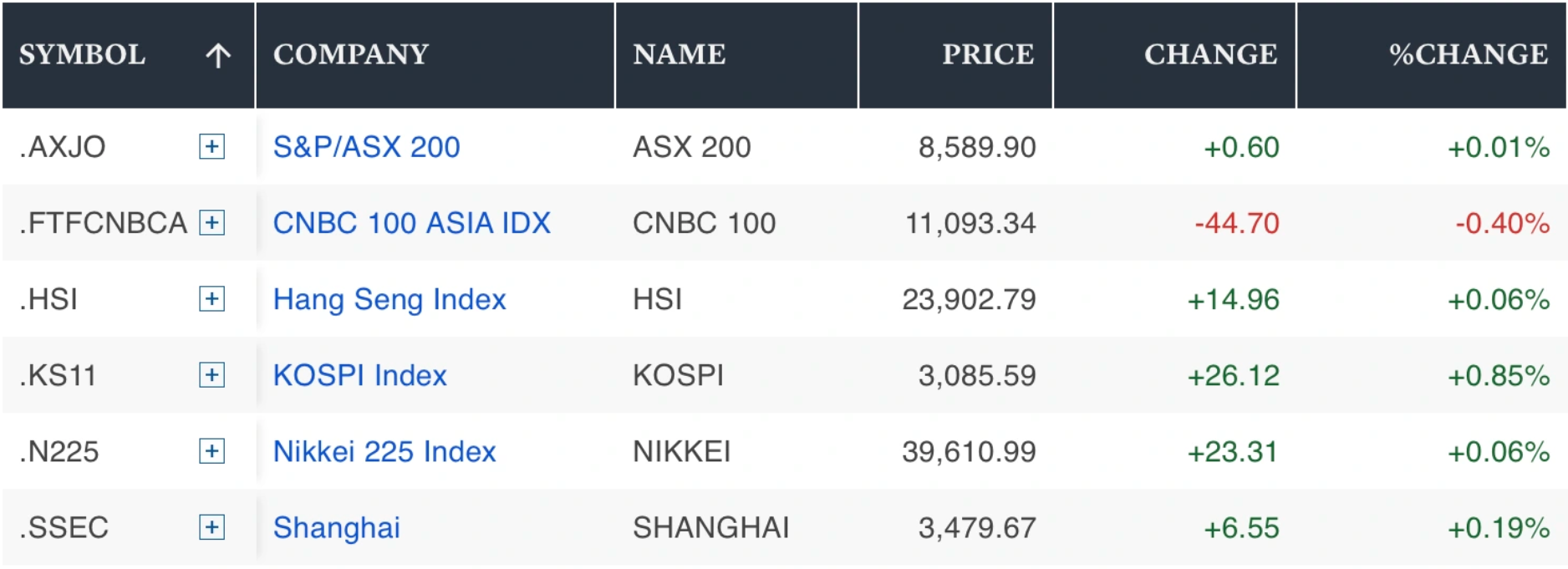Click the sort arrow in Symbol header
The height and width of the screenshot is (569, 1568).
(218, 55)
